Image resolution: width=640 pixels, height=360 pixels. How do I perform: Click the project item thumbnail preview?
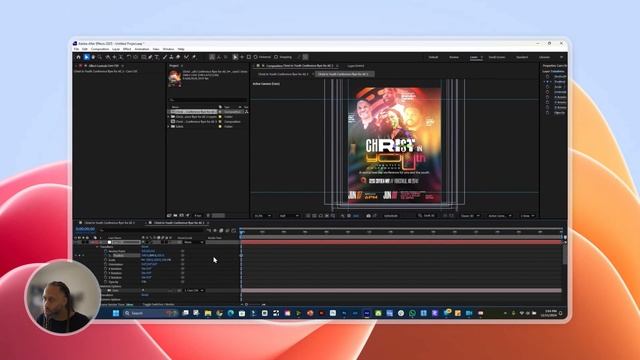click(x=175, y=78)
